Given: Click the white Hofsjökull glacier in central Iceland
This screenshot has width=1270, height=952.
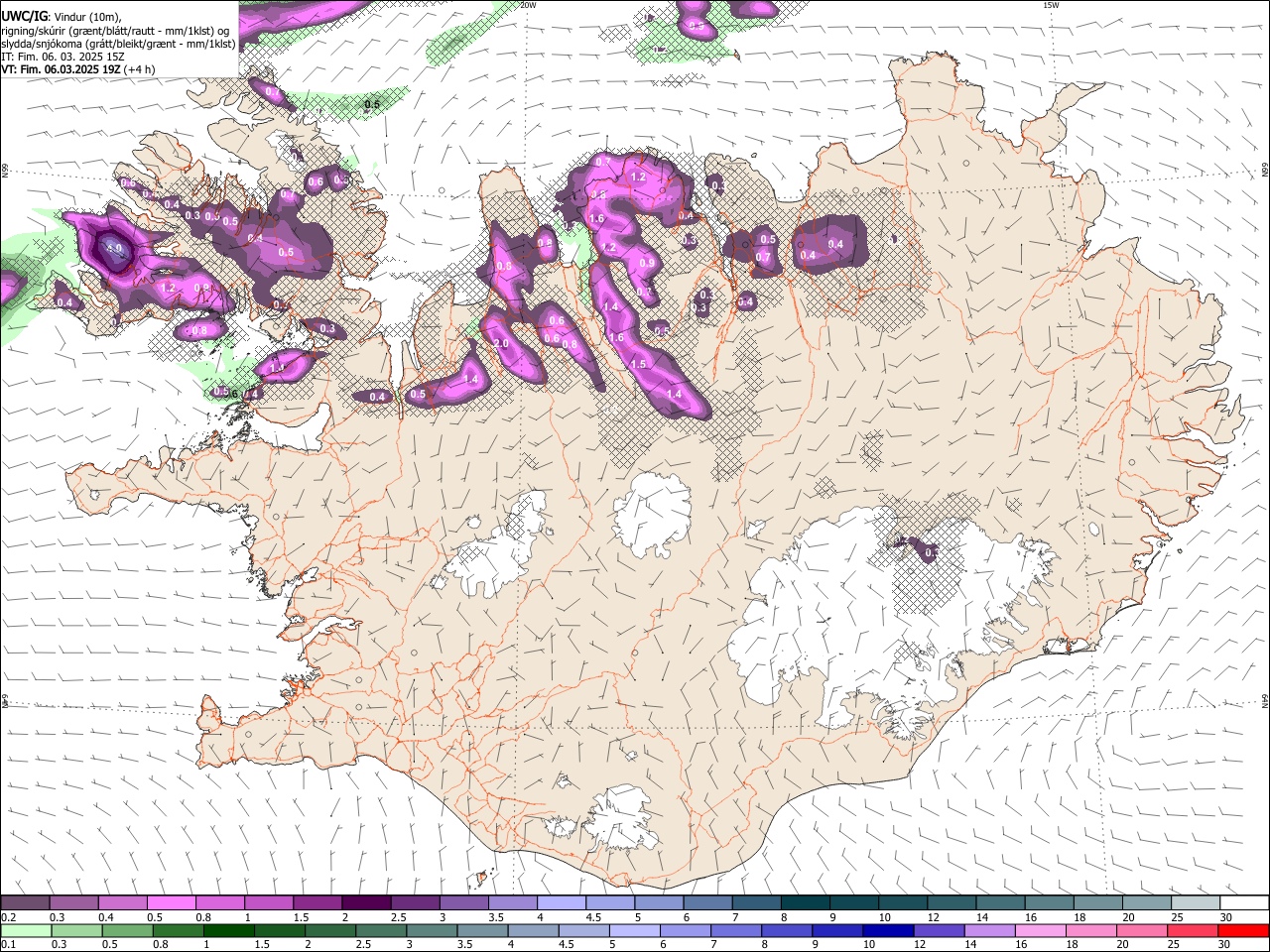Looking at the screenshot, I should click(653, 514).
